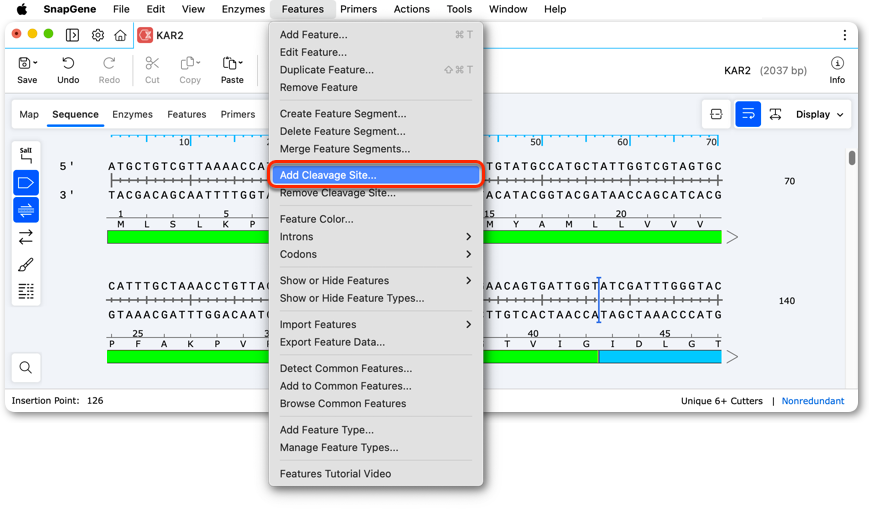This screenshot has height=519, width=869.
Task: Click the Copy icon
Action: [188, 63]
